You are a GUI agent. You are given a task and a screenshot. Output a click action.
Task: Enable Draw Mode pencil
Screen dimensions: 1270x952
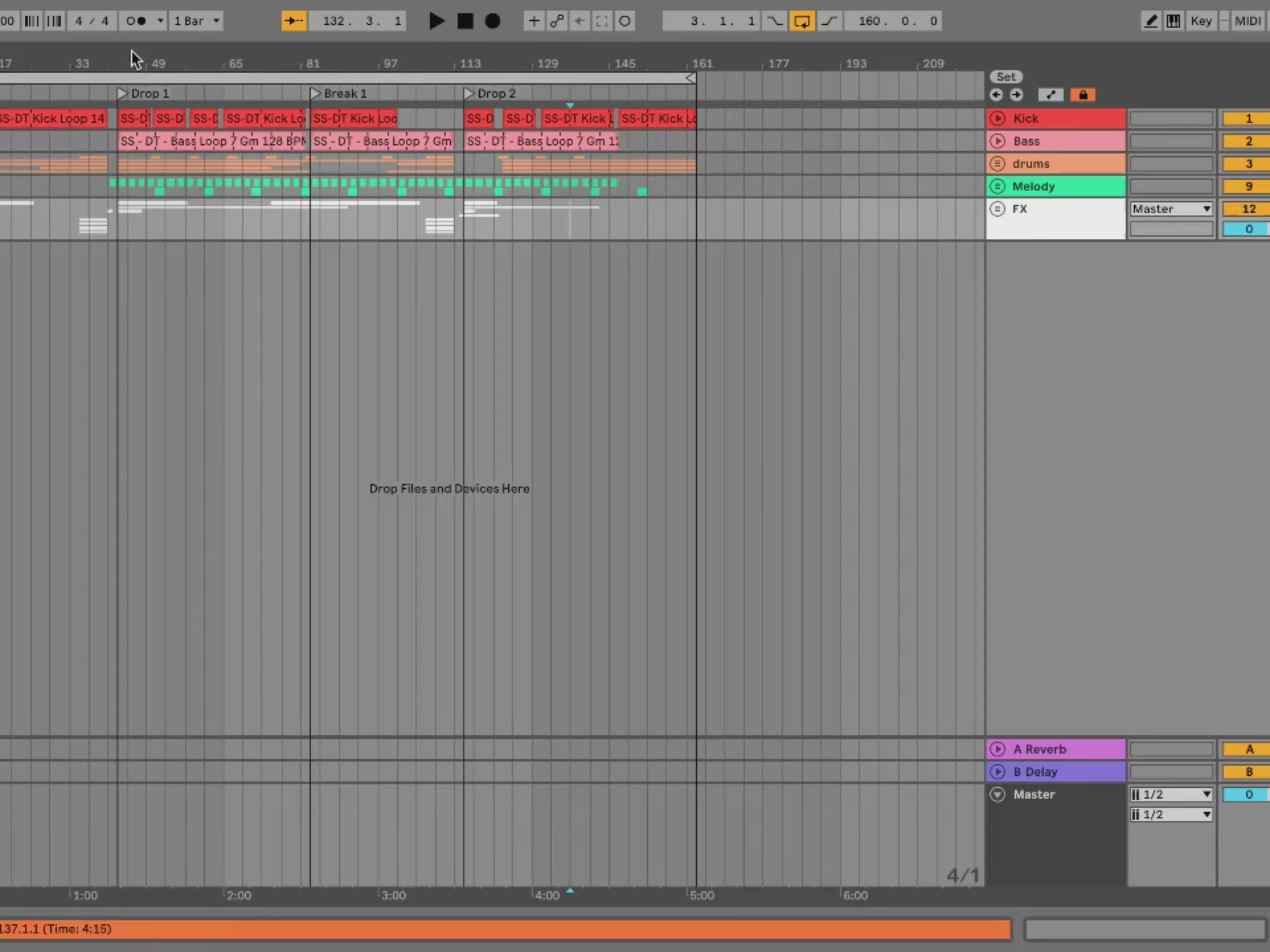(x=1150, y=21)
